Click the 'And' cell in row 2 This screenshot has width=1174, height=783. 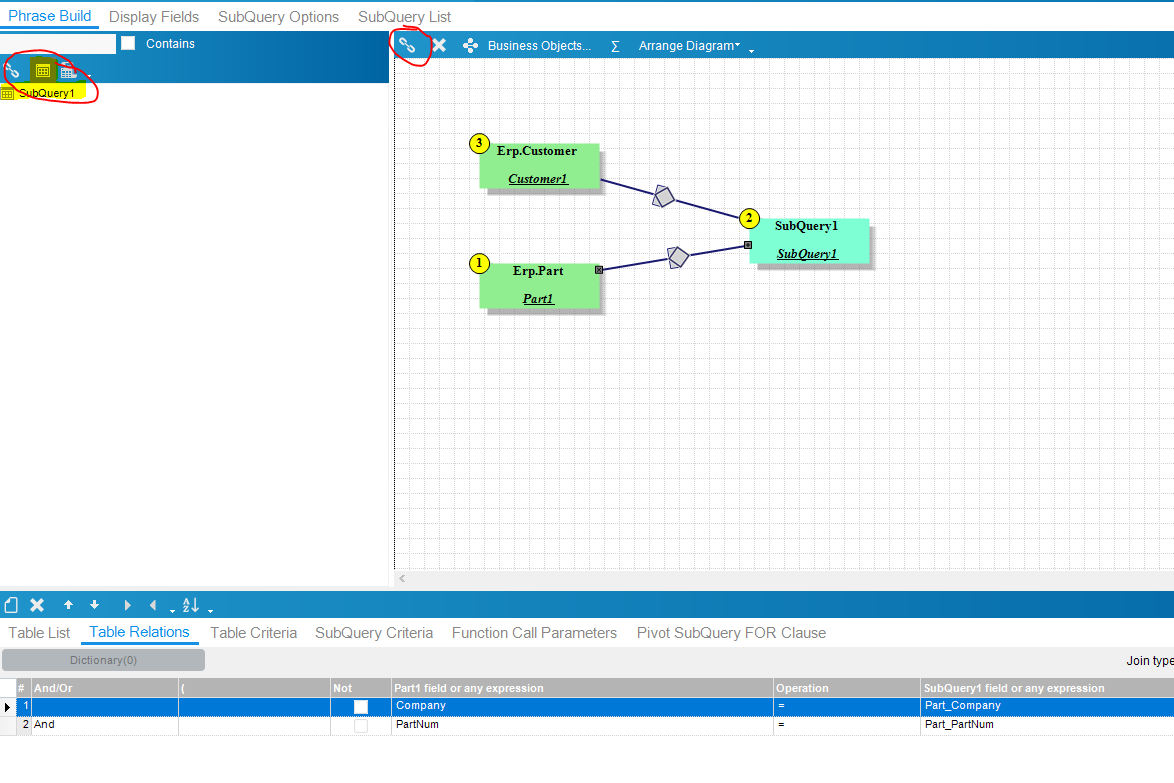(x=104, y=725)
